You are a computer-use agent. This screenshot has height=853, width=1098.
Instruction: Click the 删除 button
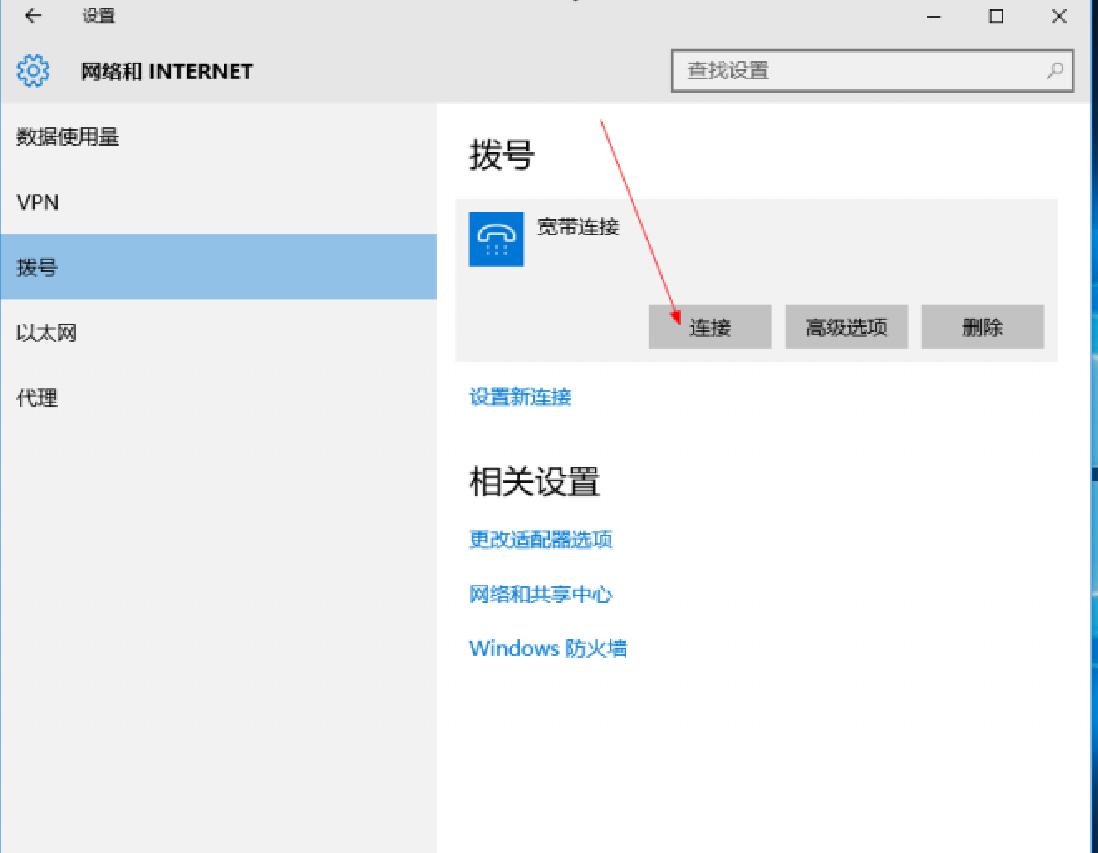pyautogui.click(x=983, y=326)
